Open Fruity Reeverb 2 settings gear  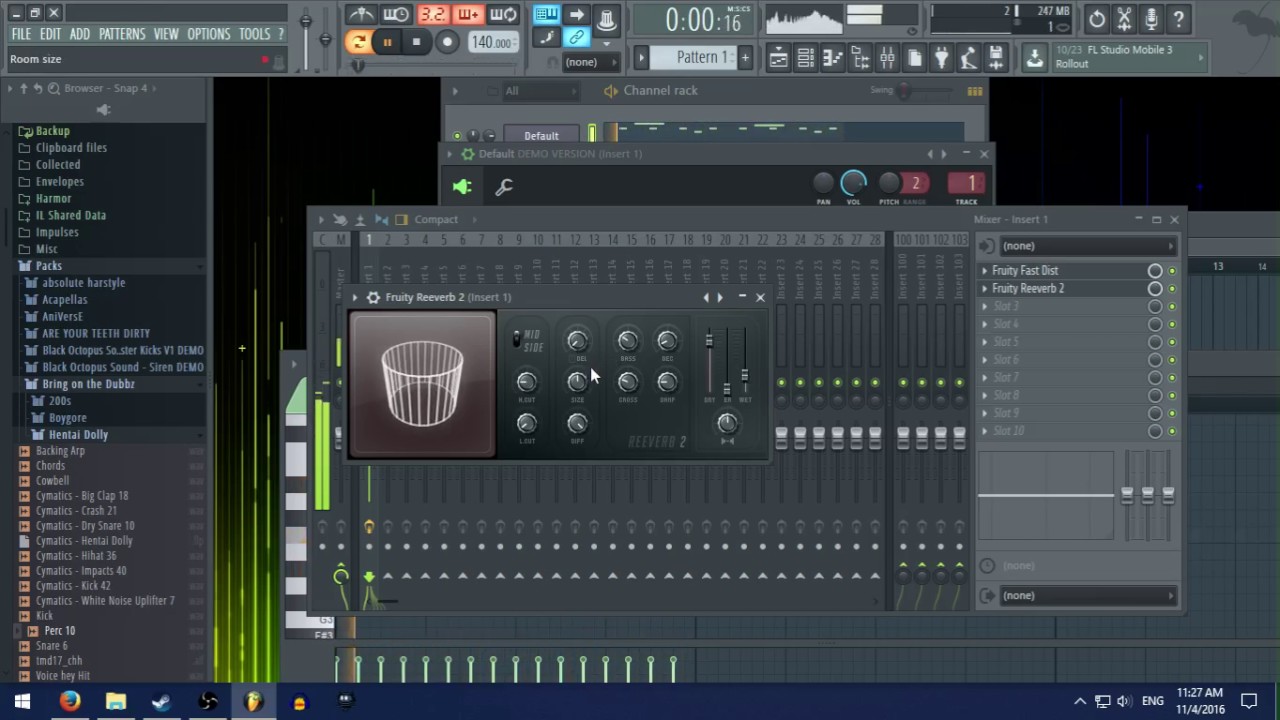[x=373, y=297]
